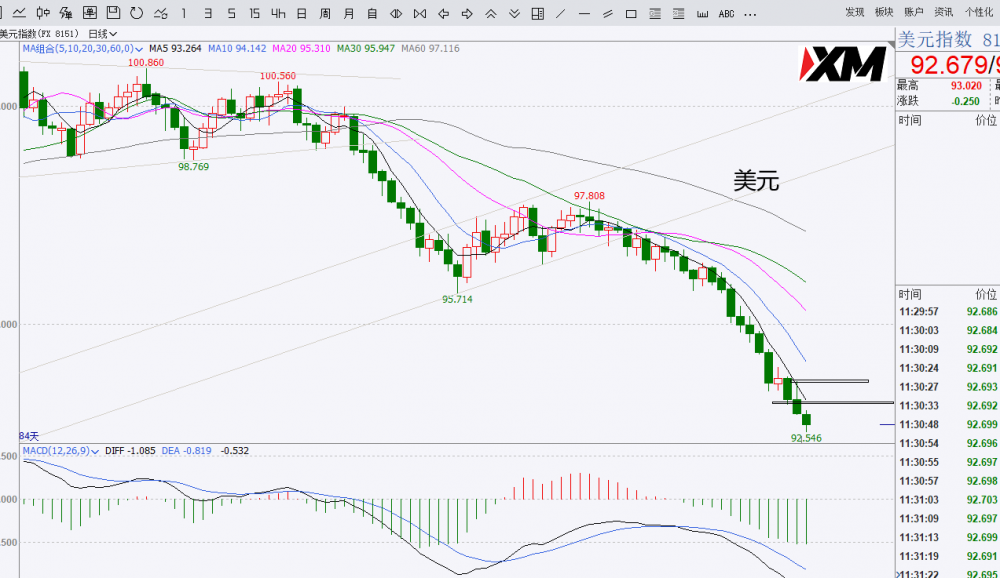Switch to daily (日) period
The width and height of the screenshot is (1000, 578).
tap(302, 13)
